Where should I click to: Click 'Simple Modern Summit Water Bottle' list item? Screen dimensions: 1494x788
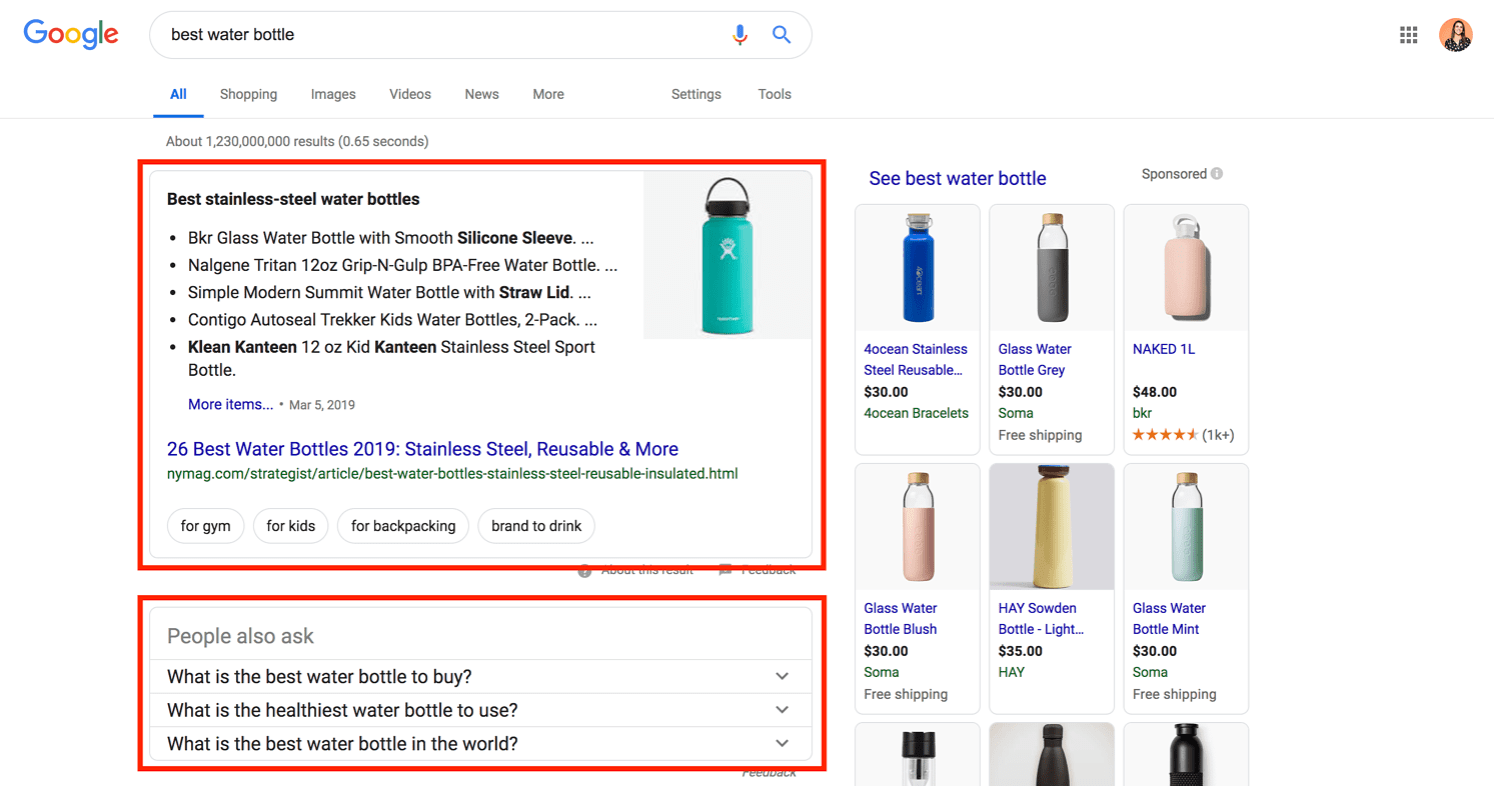point(390,293)
